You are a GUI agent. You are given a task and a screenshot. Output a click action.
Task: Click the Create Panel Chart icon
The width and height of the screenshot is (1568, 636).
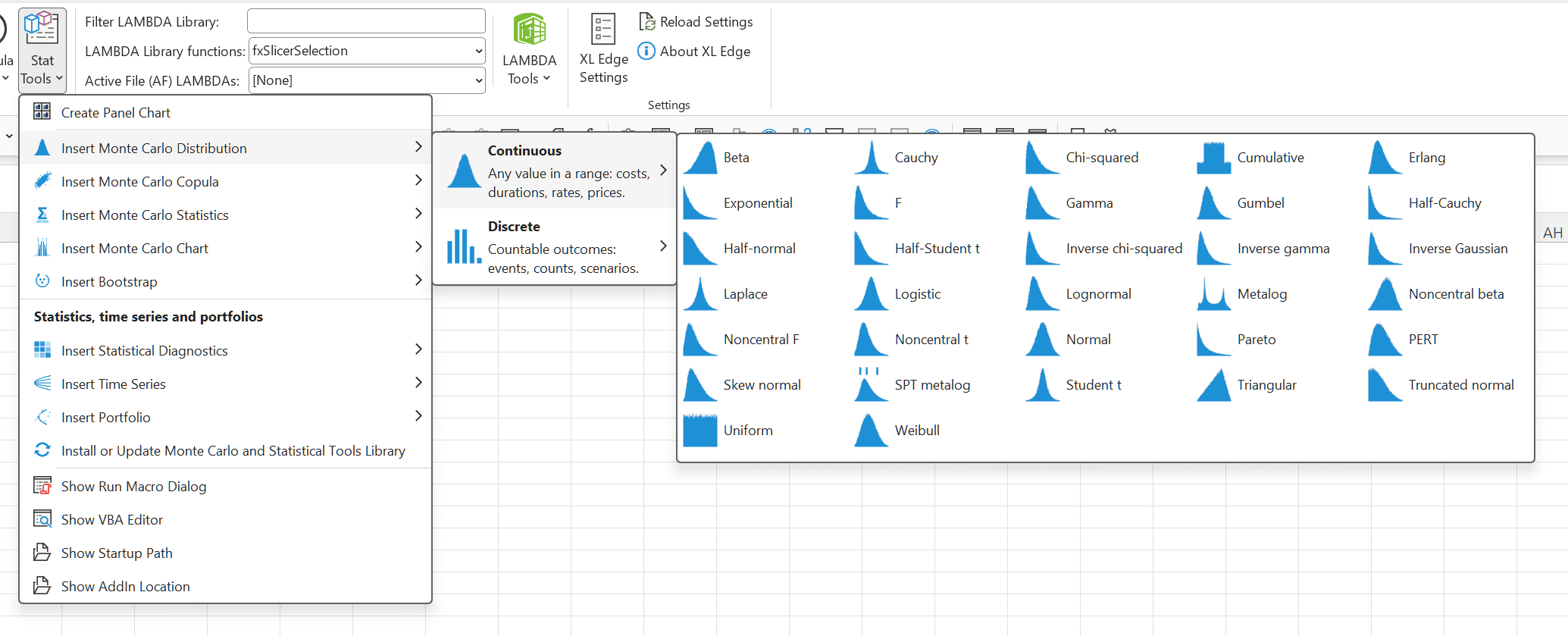[42, 112]
